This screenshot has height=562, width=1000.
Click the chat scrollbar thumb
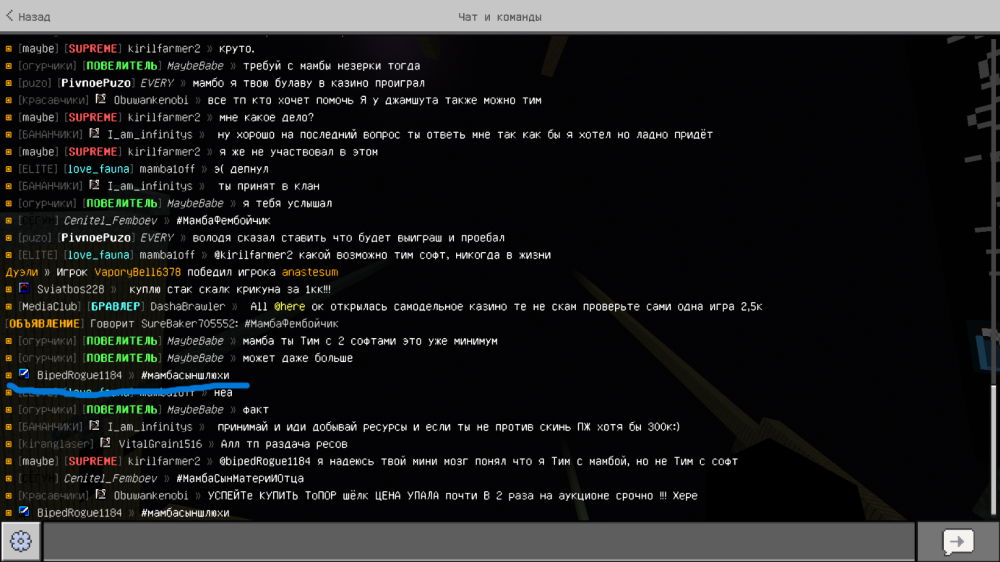tap(994, 450)
